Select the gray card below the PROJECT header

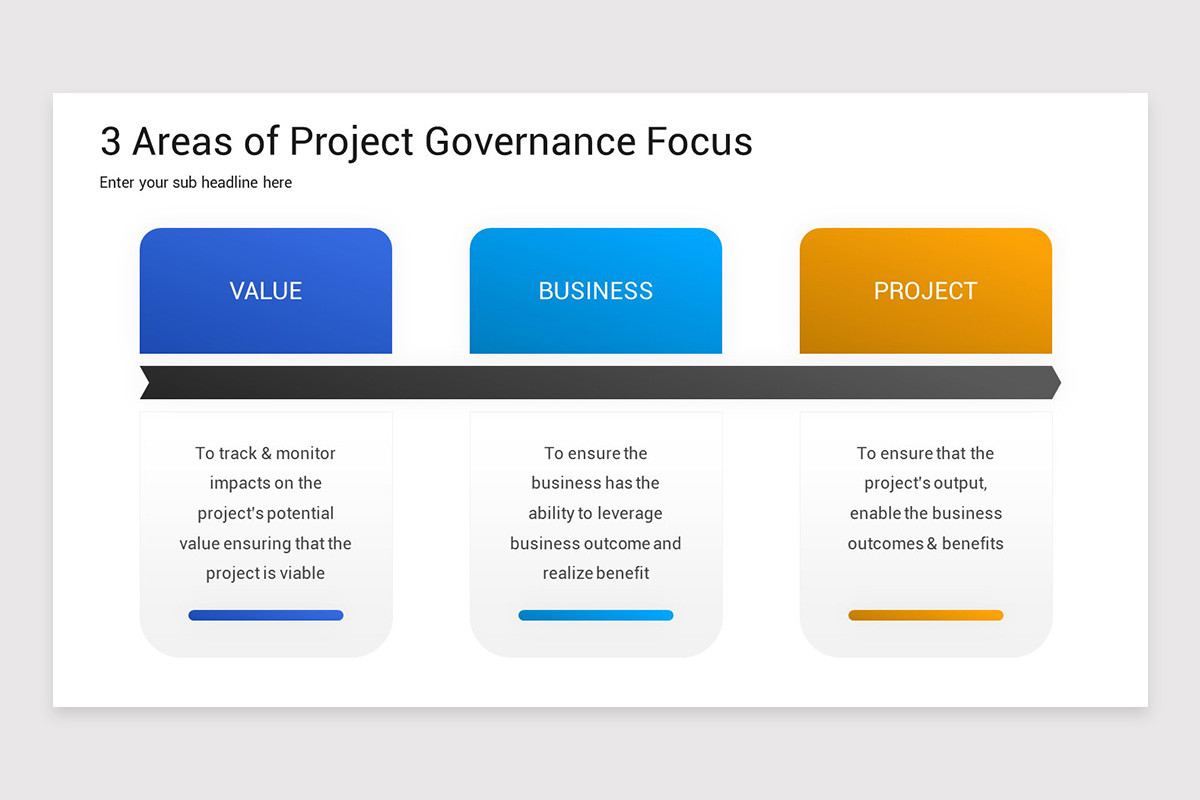pyautogui.click(x=926, y=534)
